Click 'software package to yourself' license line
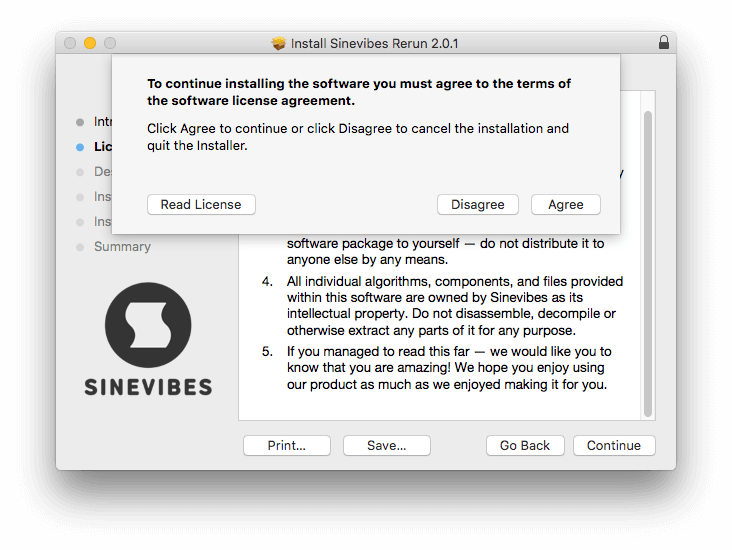The width and height of the screenshot is (732, 550). point(445,244)
